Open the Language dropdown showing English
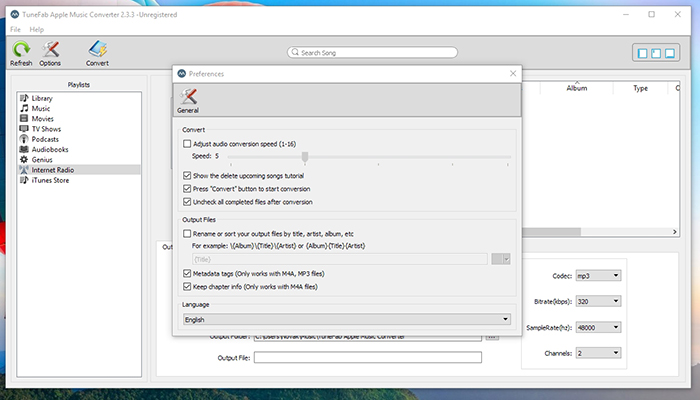The width and height of the screenshot is (700, 400). click(347, 319)
